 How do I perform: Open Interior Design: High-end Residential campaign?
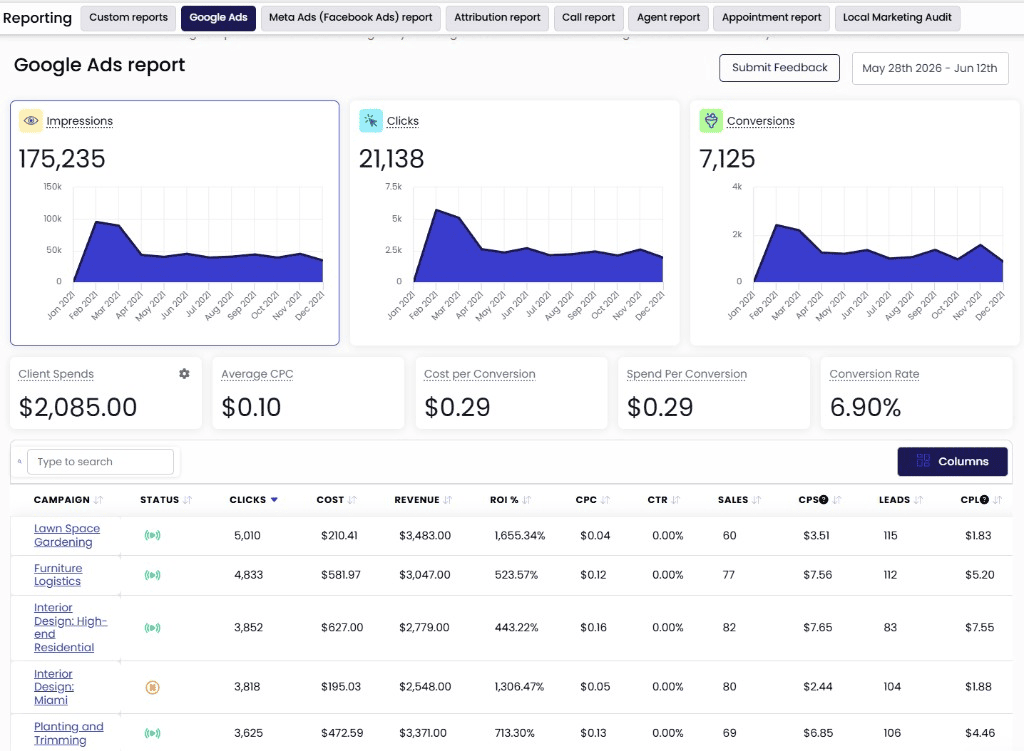coord(70,628)
